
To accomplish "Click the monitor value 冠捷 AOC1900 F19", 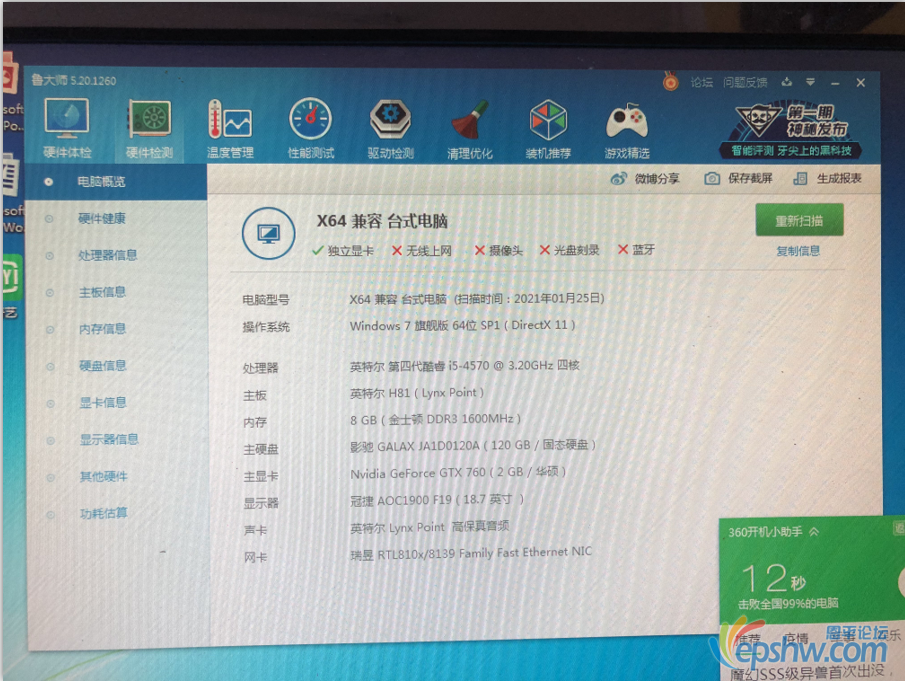I will coord(437,500).
